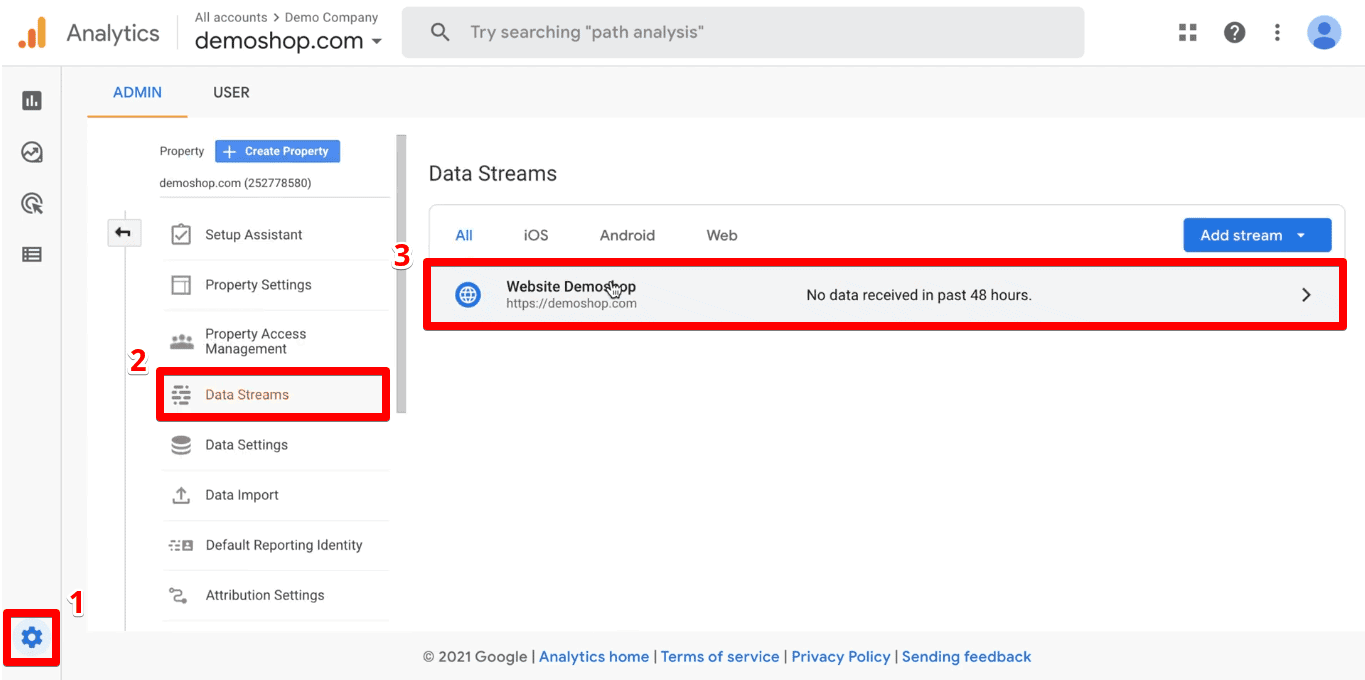Open the Reports section in left sidebar
This screenshot has height=680, width=1365.
point(31,100)
